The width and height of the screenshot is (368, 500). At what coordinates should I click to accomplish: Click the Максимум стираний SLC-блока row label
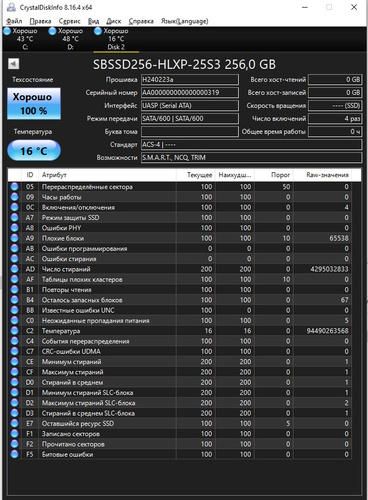[x=88, y=403]
